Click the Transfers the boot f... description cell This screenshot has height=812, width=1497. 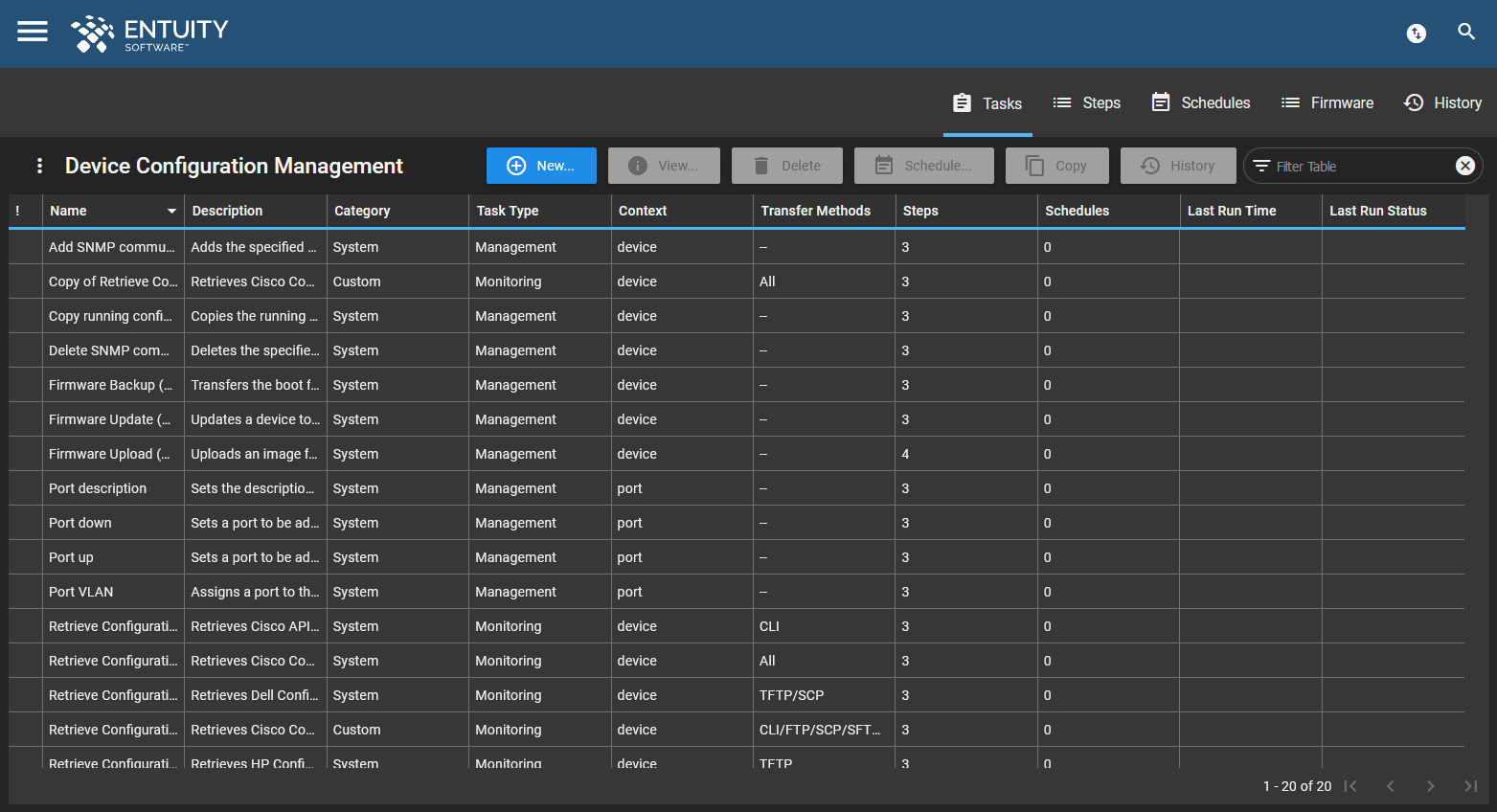coord(255,385)
